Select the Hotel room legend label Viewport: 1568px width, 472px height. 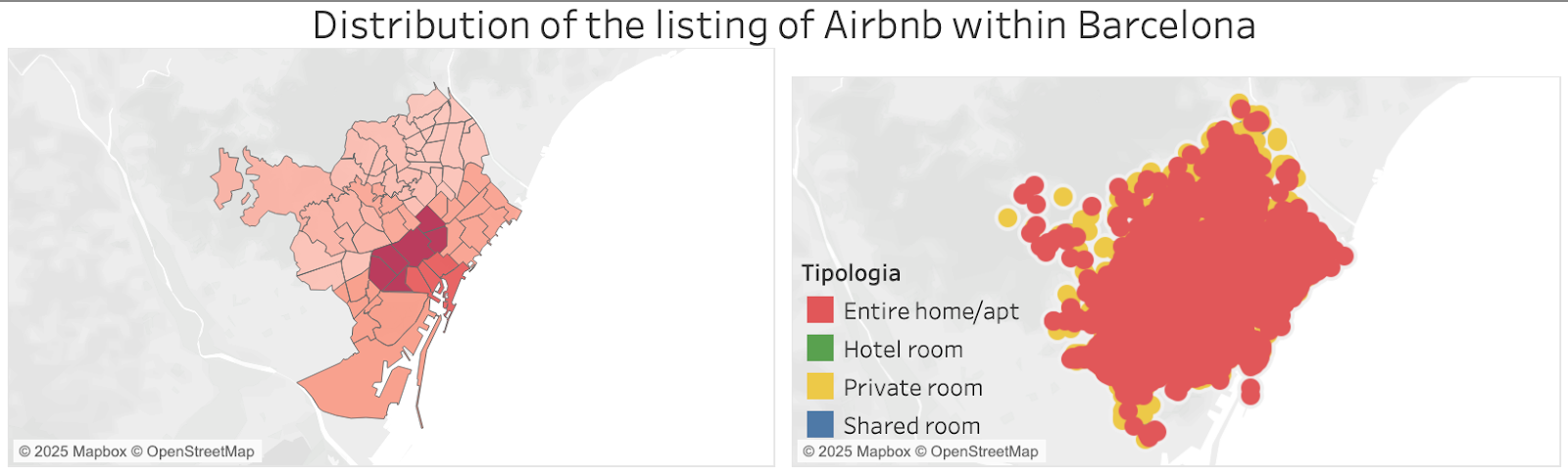[x=904, y=350]
